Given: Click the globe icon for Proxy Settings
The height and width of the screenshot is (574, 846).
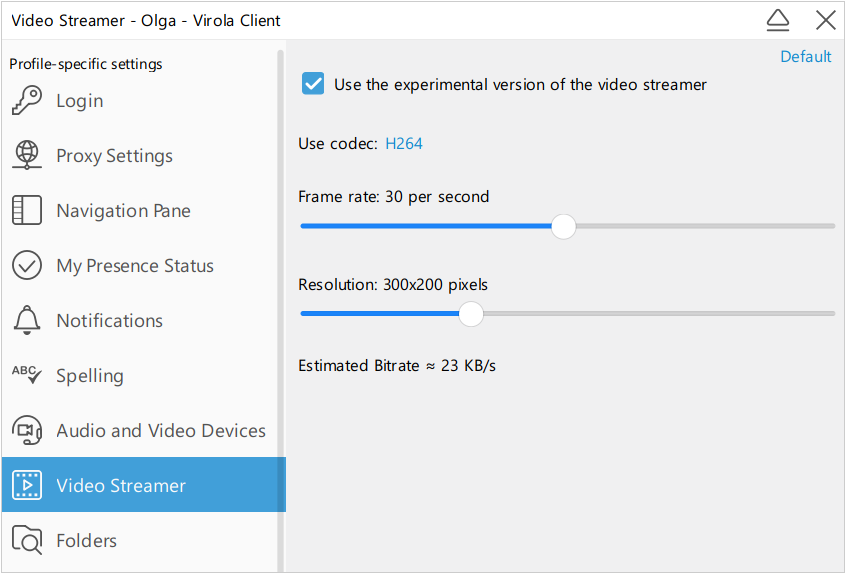Looking at the screenshot, I should pos(27,156).
